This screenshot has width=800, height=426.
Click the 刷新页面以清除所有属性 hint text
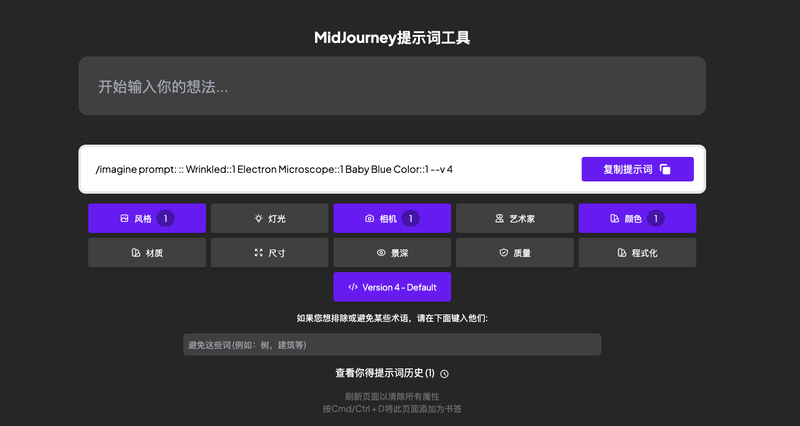coord(392,396)
